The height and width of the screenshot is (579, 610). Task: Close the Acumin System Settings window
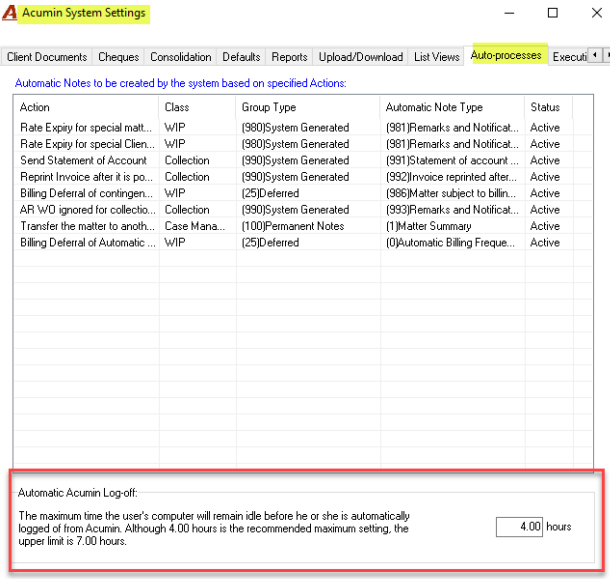(597, 13)
